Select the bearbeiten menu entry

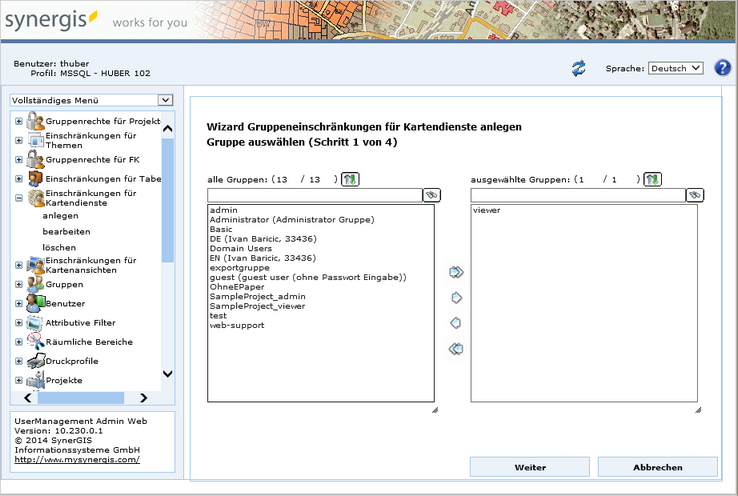coord(66,231)
